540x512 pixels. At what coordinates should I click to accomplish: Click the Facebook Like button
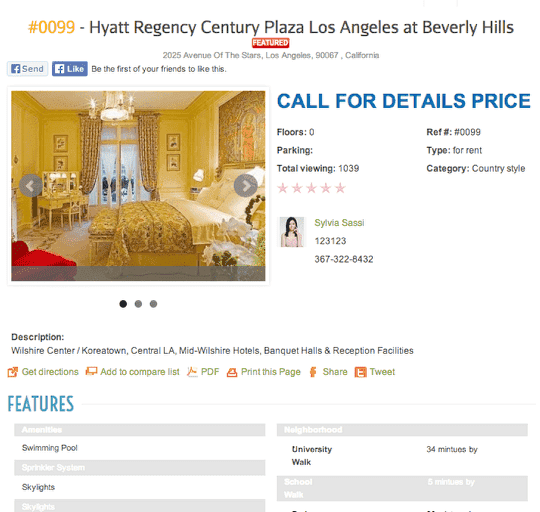tap(70, 69)
